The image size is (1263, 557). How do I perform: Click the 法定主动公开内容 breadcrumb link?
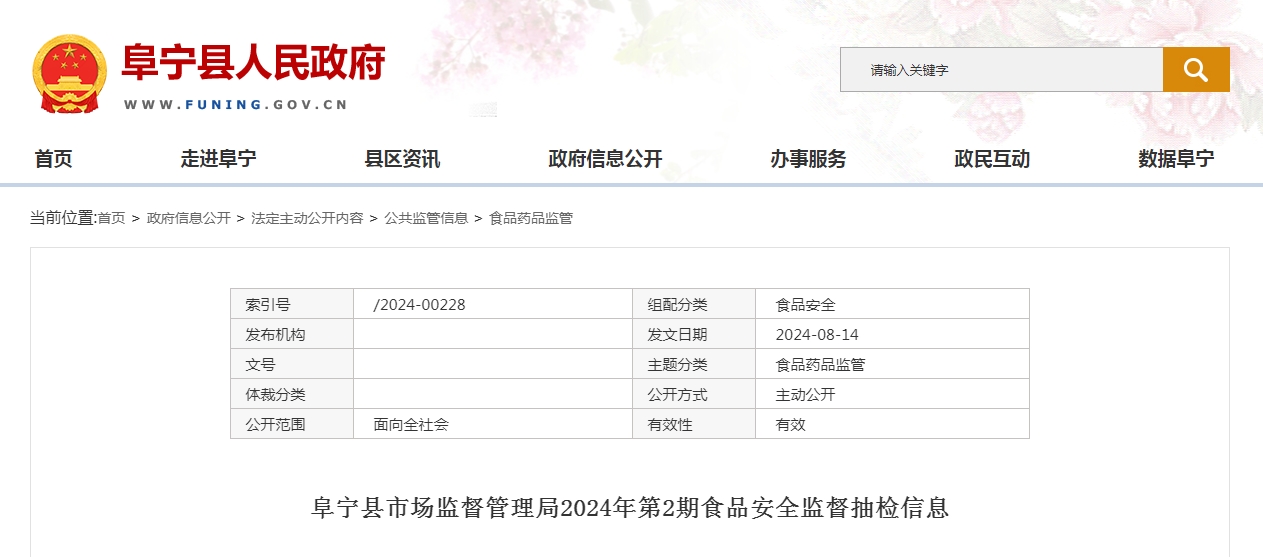pyautogui.click(x=307, y=218)
